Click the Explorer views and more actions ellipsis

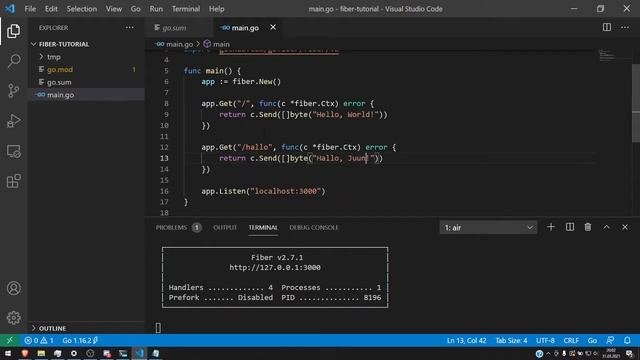click(x=130, y=27)
